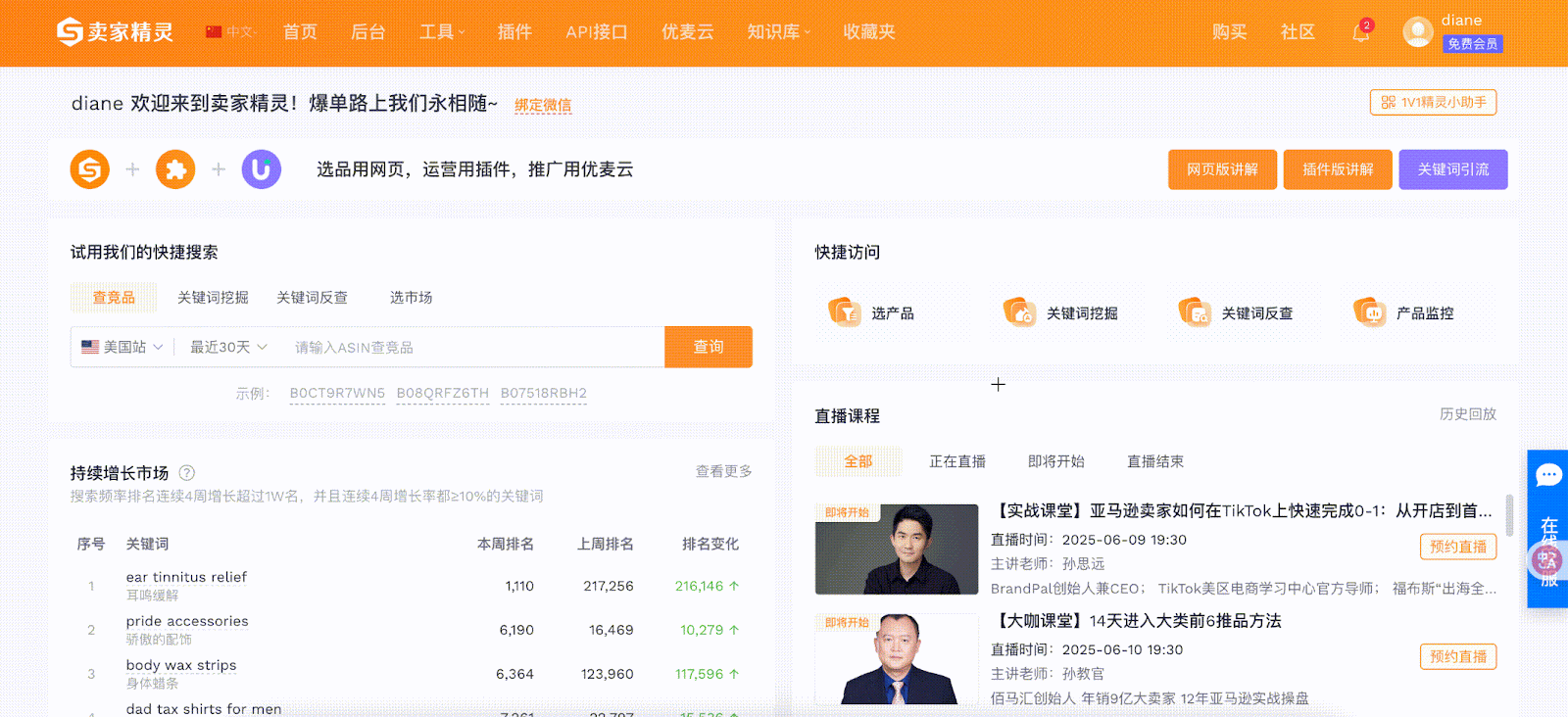Open the 14天 course instructor thumbnail
Image resolution: width=1568 pixels, height=717 pixels.
click(x=897, y=659)
